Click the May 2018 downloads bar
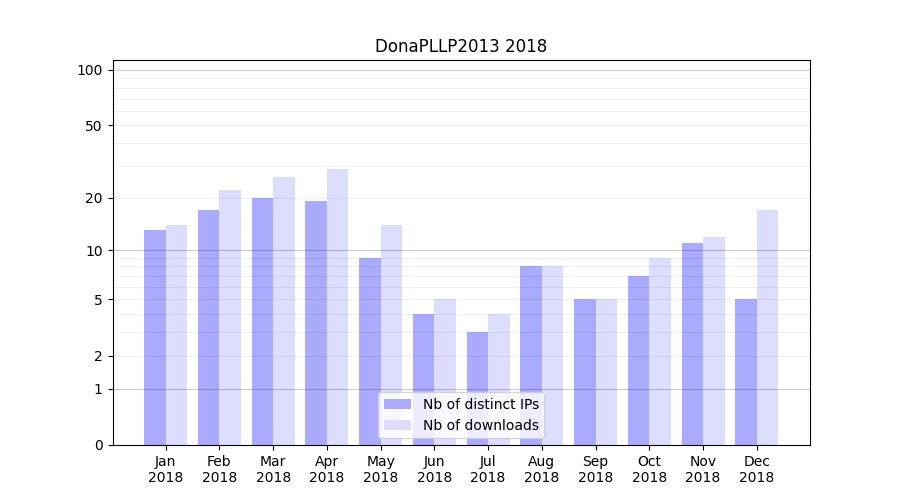The image size is (900, 500). click(x=391, y=334)
